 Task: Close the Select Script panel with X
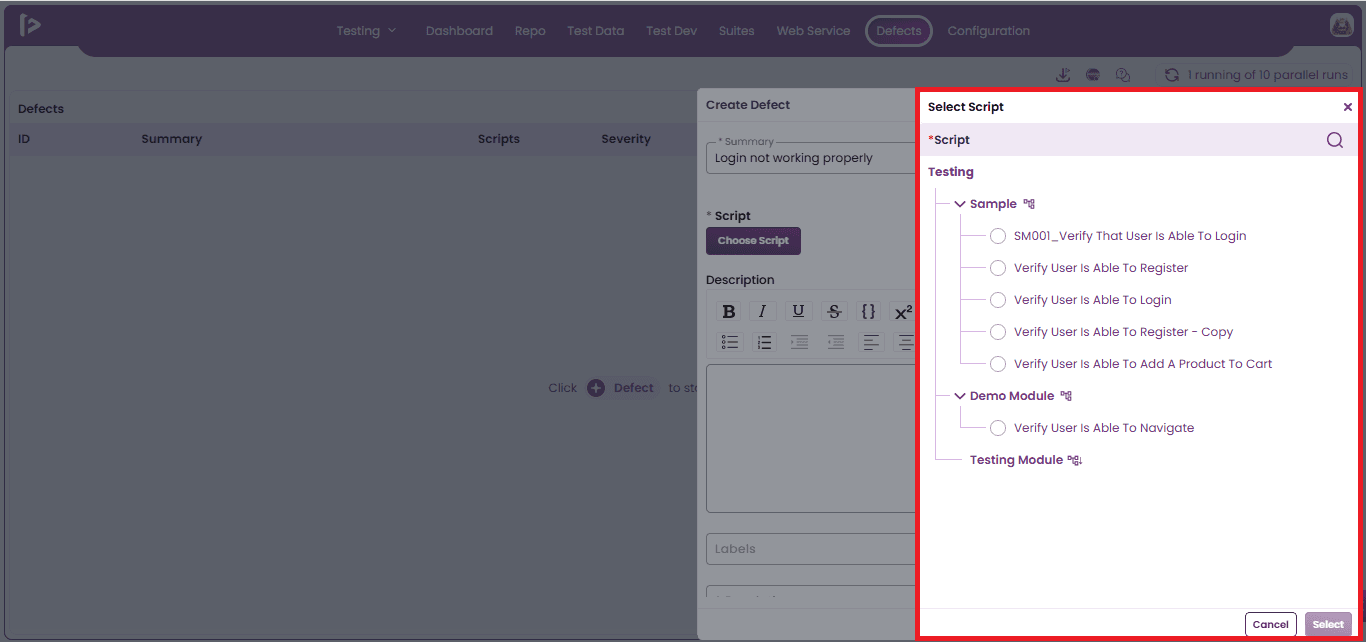1347,107
